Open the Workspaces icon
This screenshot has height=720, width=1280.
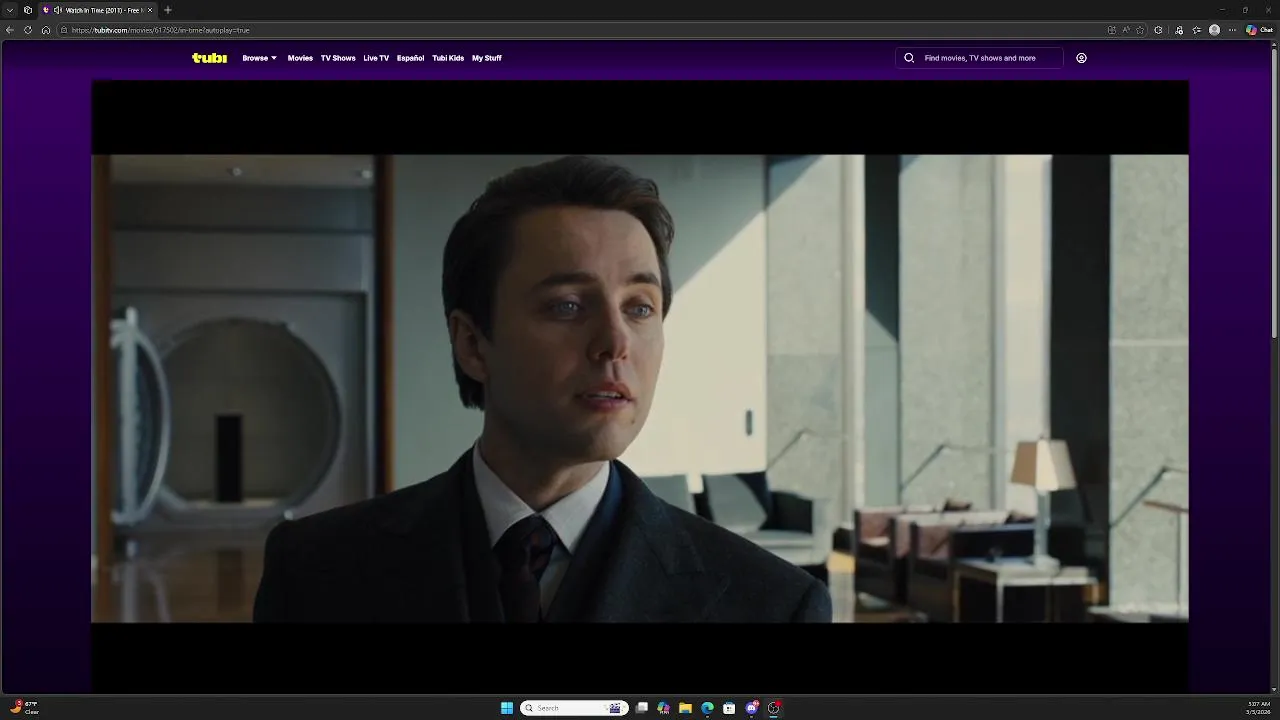click(27, 10)
